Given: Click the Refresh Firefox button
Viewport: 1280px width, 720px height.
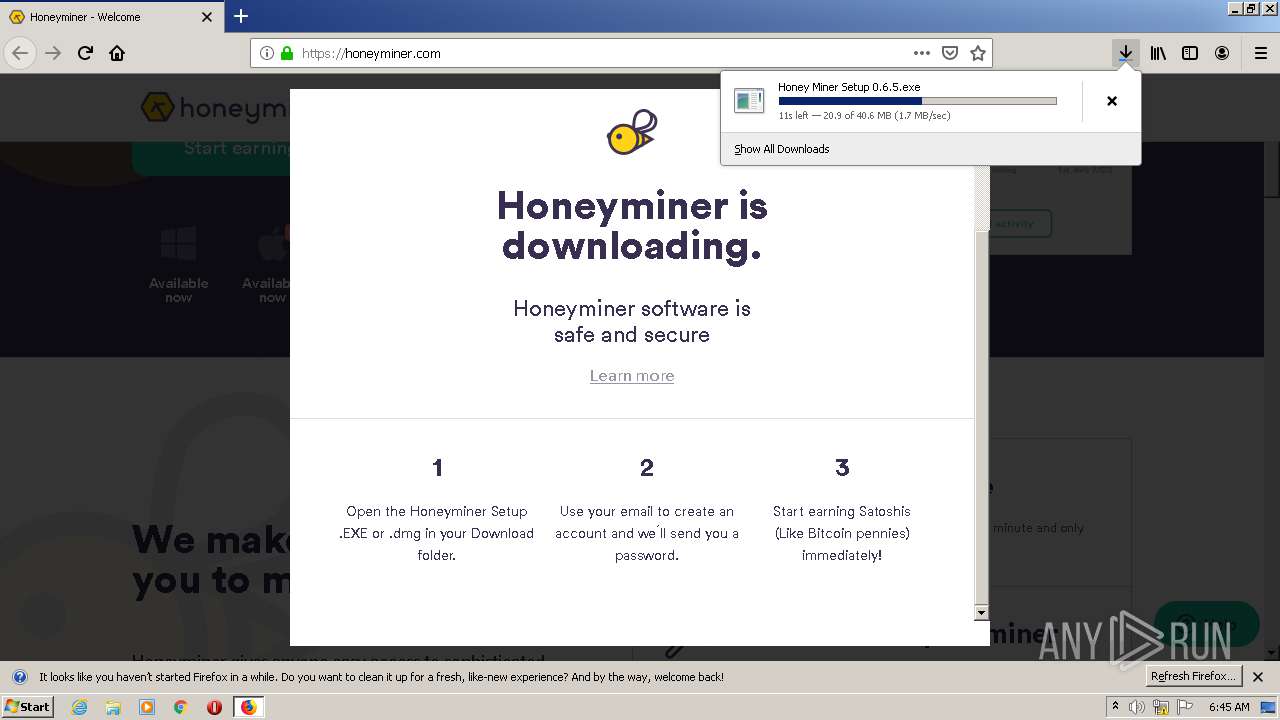Looking at the screenshot, I should 1194,676.
